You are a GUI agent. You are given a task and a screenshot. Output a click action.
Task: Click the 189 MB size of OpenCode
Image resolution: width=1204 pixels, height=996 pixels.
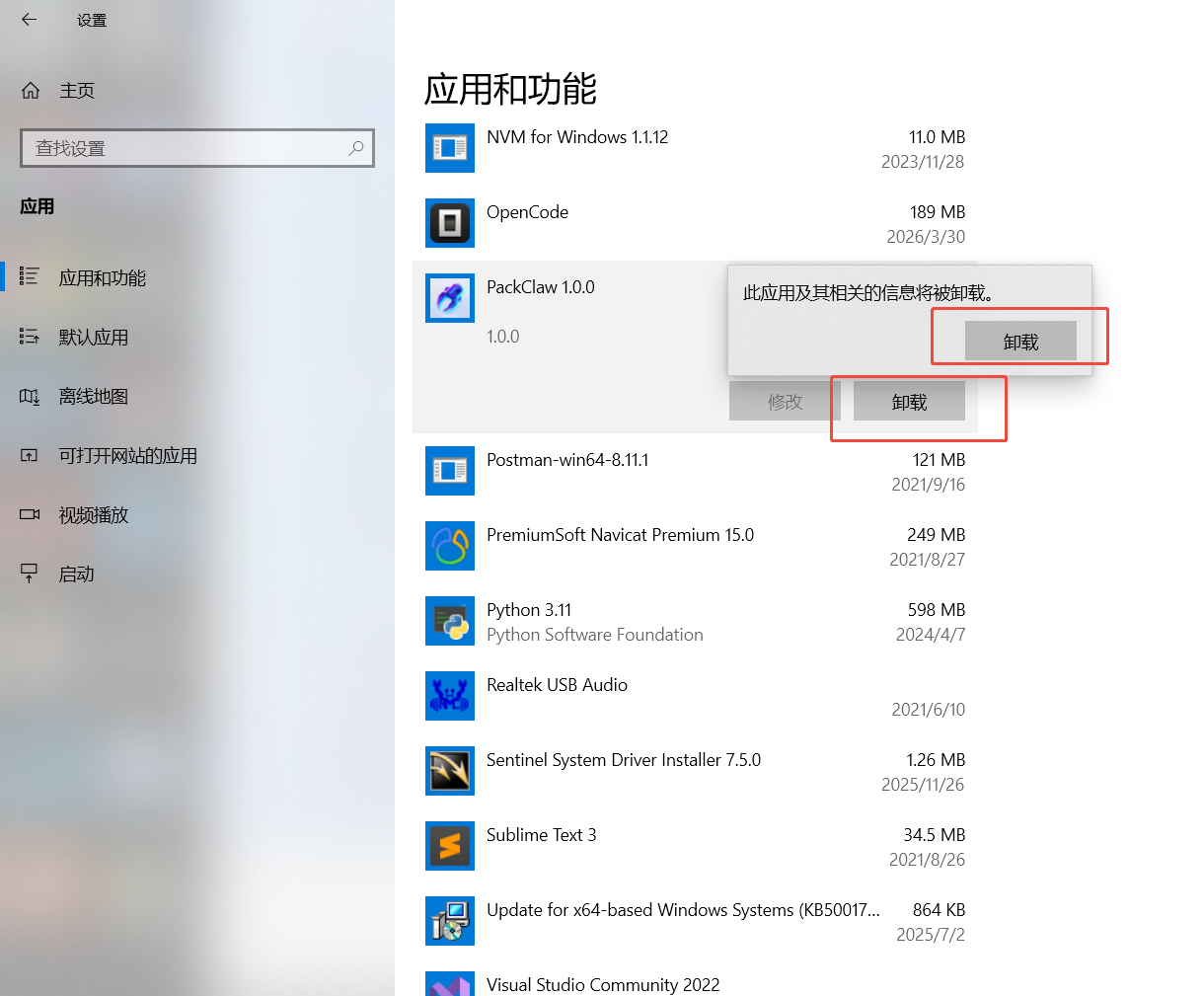point(938,212)
